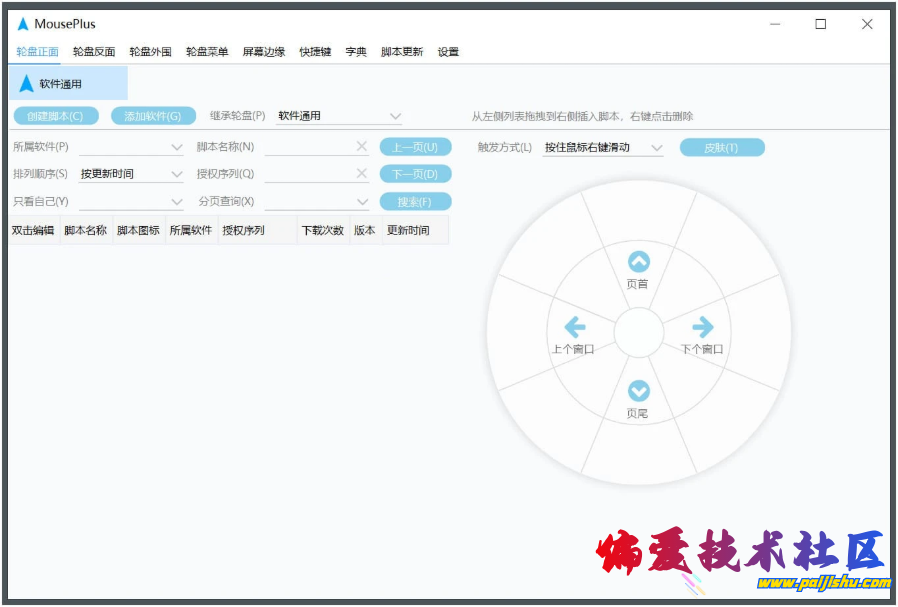This screenshot has height=607, width=898.
Task: Click the center circle of the wheel
Action: [x=638, y=333]
